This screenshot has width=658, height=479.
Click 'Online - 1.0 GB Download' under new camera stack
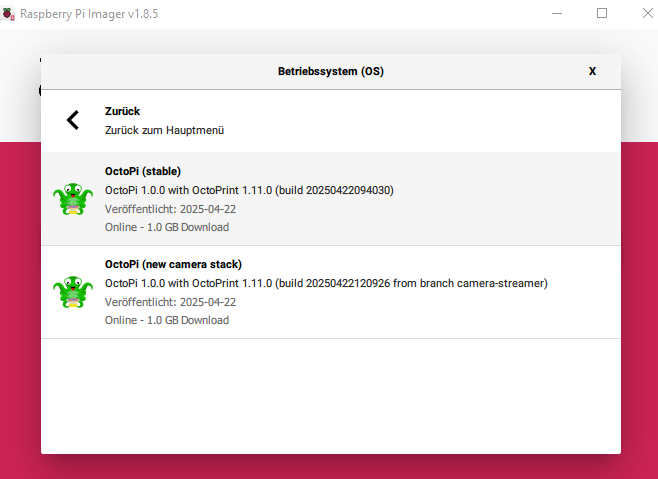[x=167, y=320]
